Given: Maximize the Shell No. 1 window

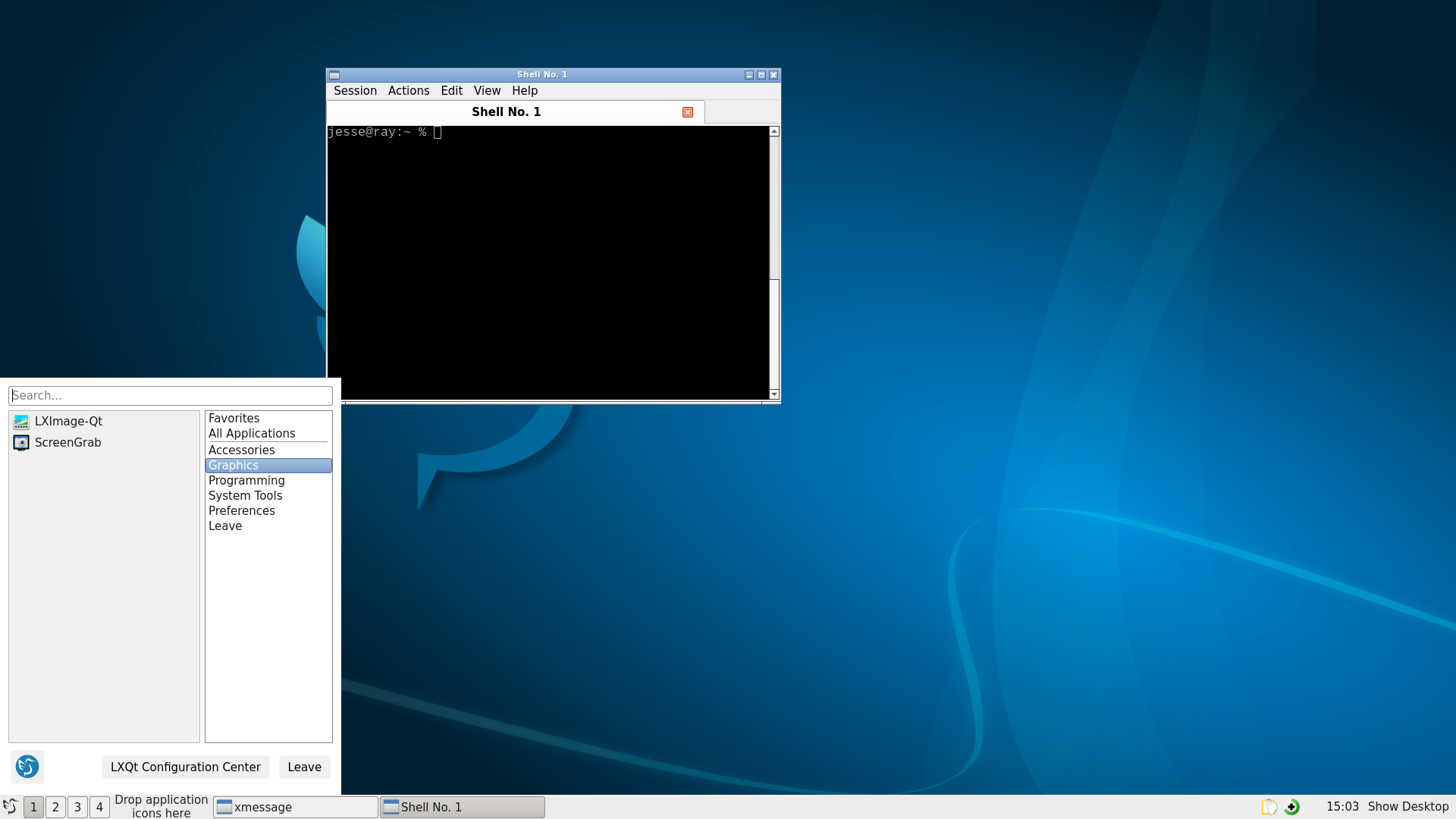Looking at the screenshot, I should [x=761, y=75].
